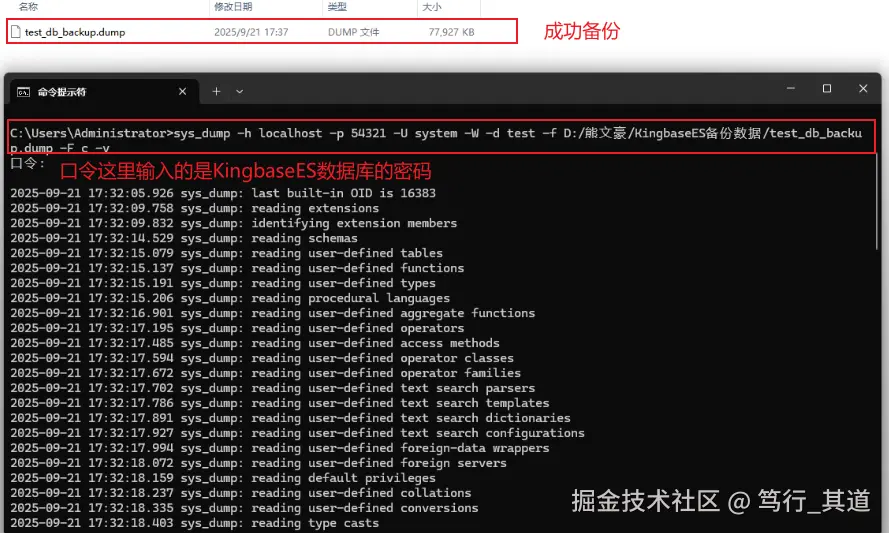This screenshot has width=889, height=533.
Task: Click the 'reading user-defined collations' line
Action: 241,493
